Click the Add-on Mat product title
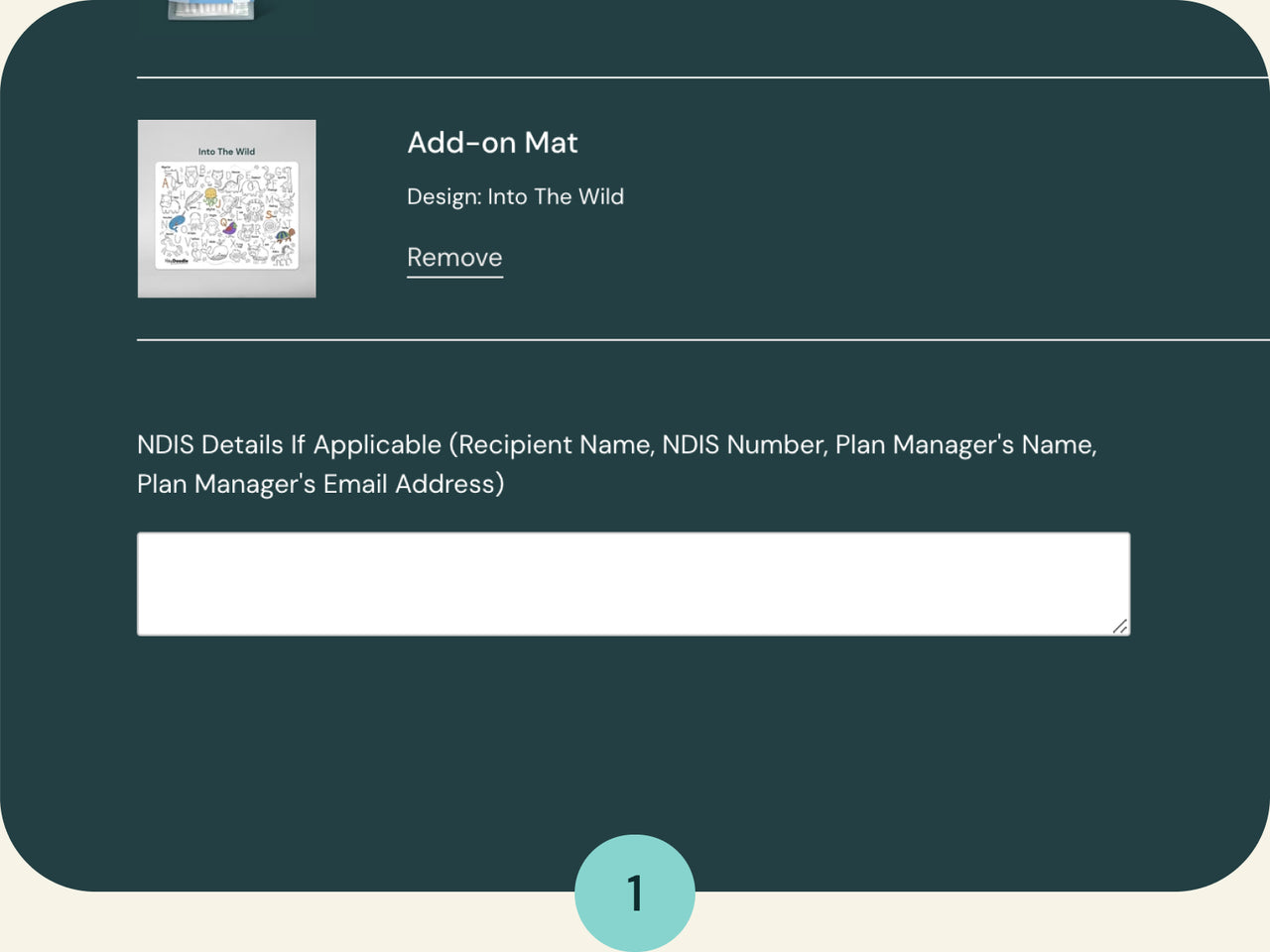Viewport: 1270px width, 952px height. pos(493,143)
